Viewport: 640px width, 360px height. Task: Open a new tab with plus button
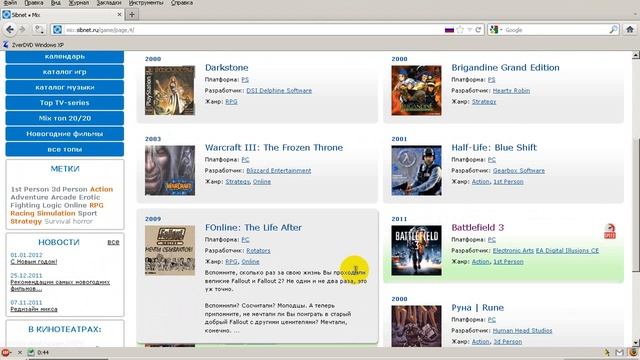coord(132,15)
